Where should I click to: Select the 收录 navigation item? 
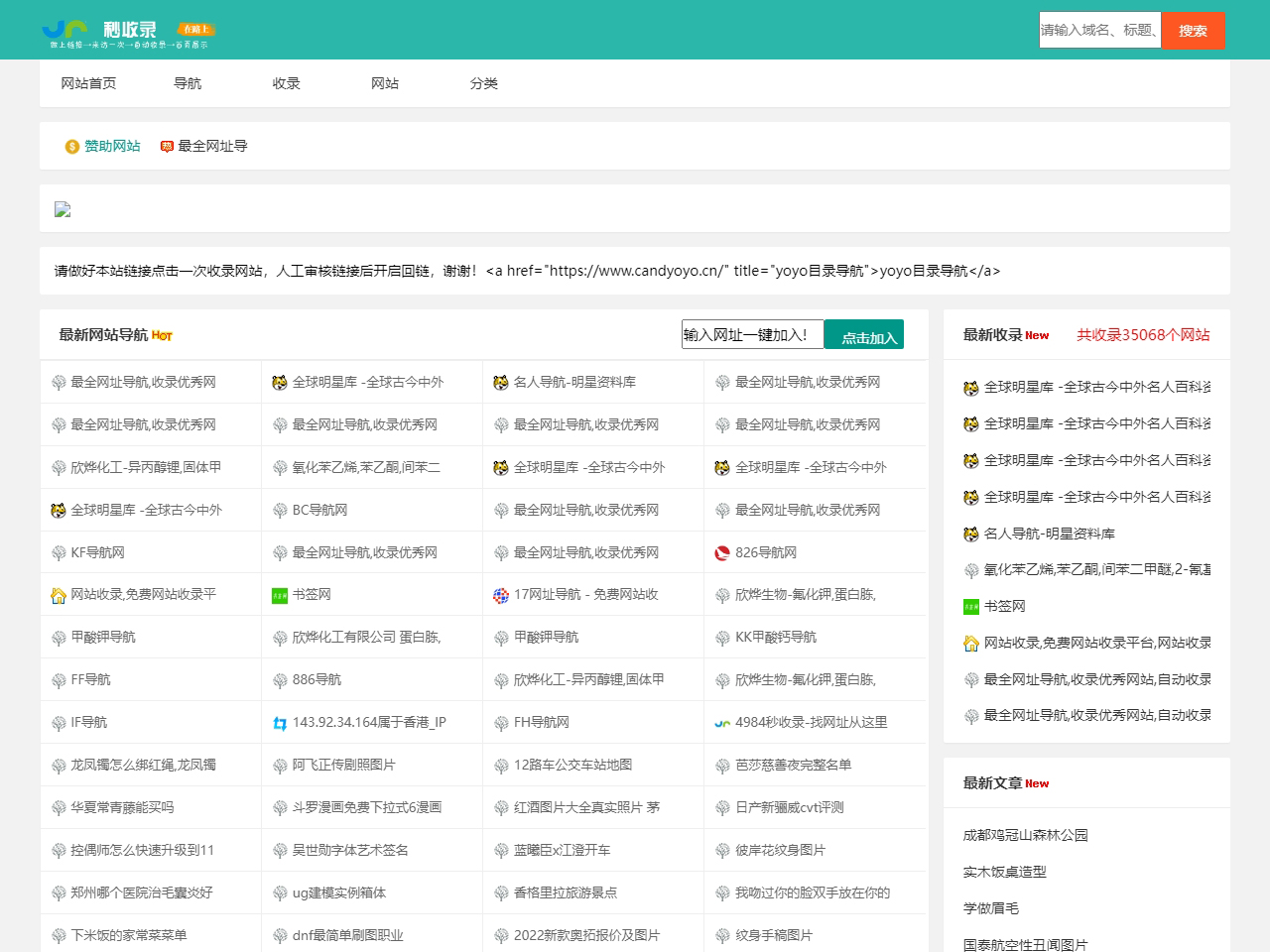(287, 83)
